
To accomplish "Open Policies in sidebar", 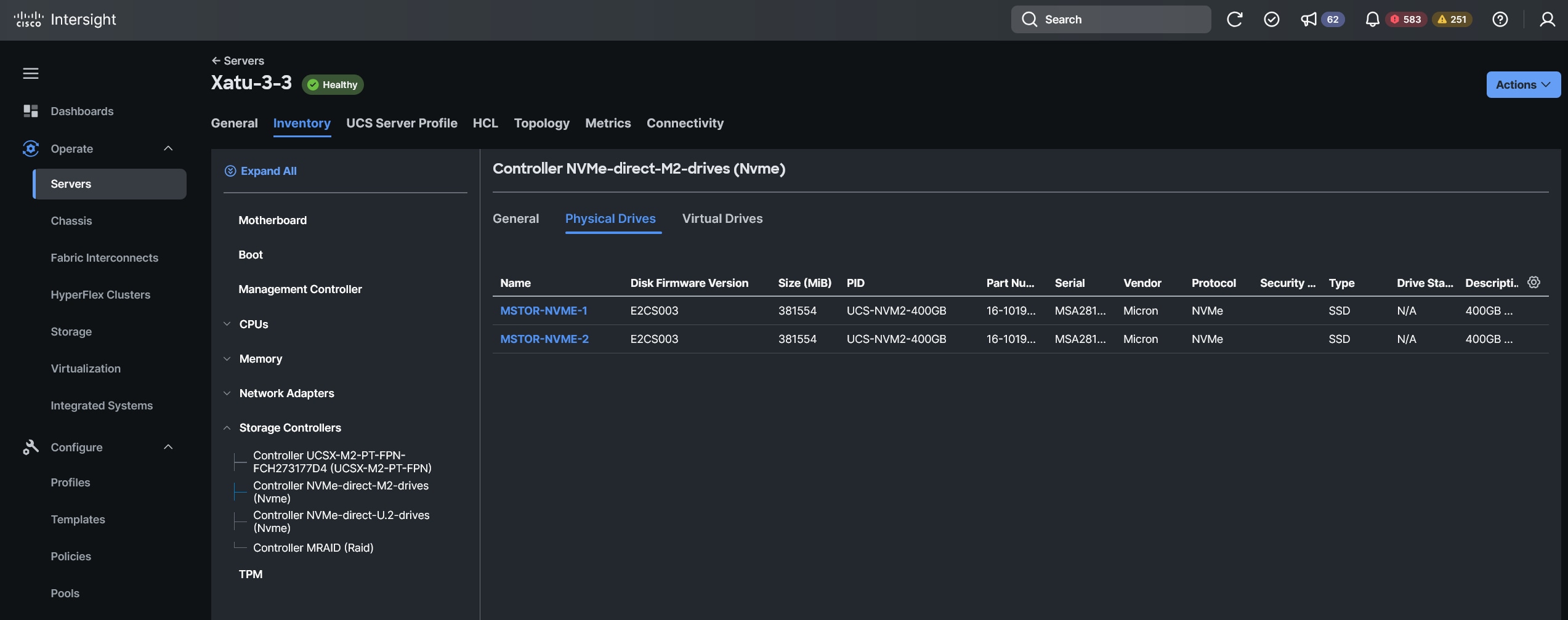I will (x=71, y=557).
